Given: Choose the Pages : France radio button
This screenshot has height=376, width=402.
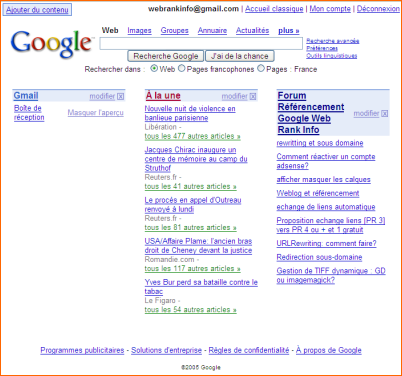Looking at the screenshot, I should point(261,68).
